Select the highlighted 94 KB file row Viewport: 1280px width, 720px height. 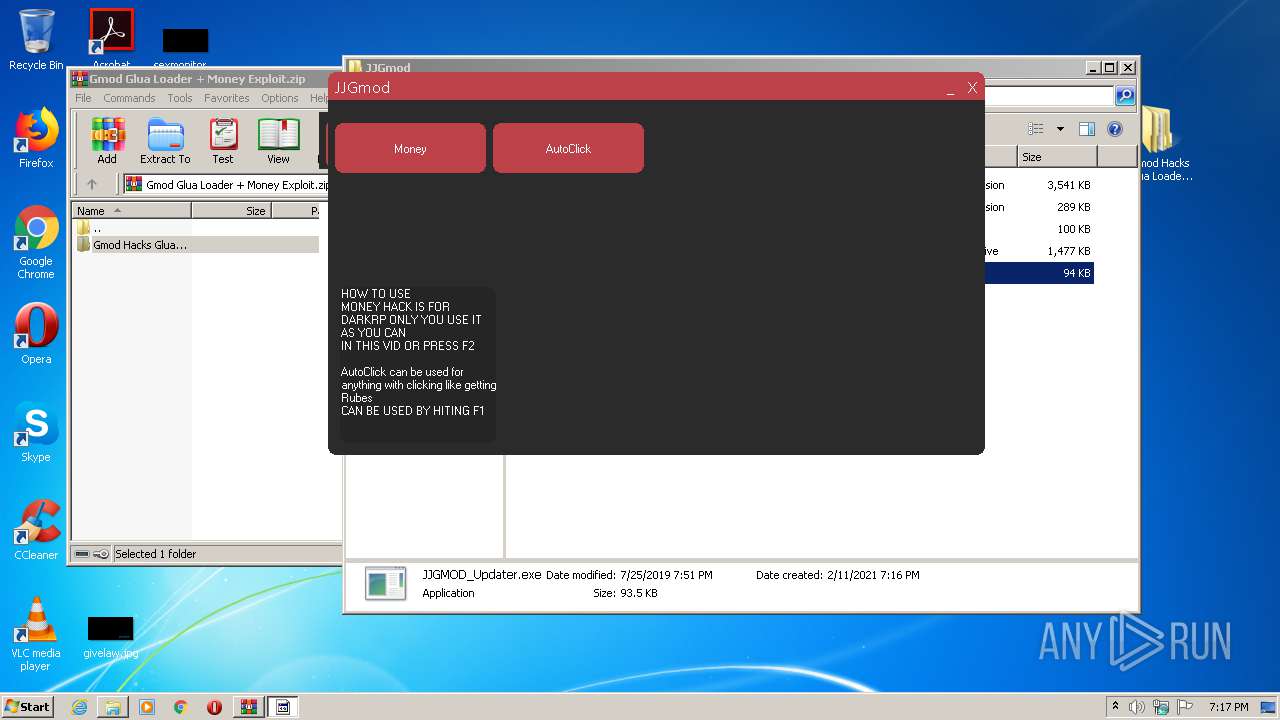point(1039,273)
